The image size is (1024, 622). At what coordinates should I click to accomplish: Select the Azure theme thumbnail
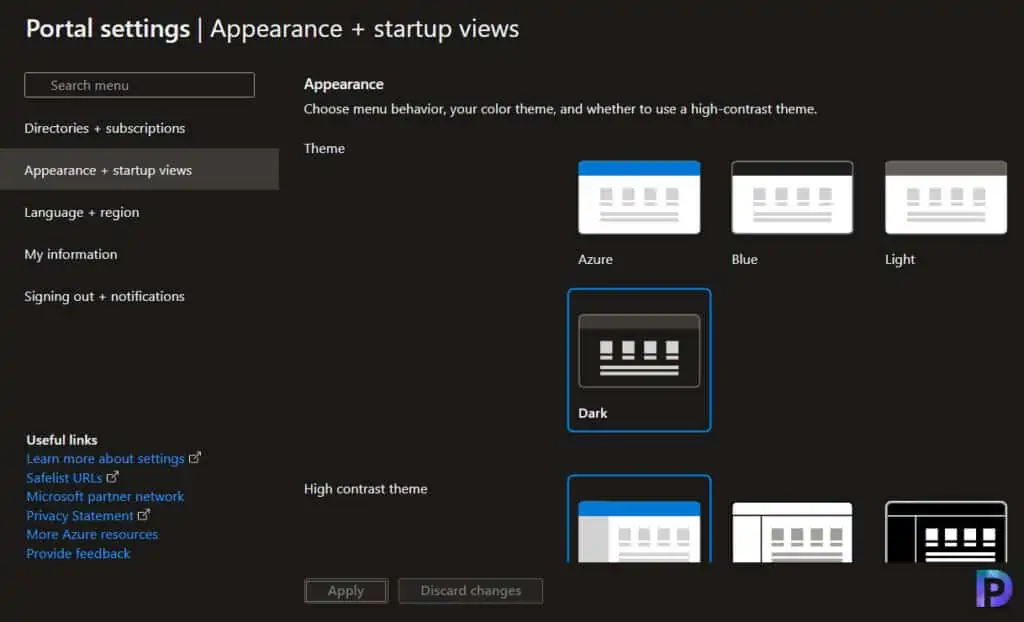pyautogui.click(x=639, y=197)
